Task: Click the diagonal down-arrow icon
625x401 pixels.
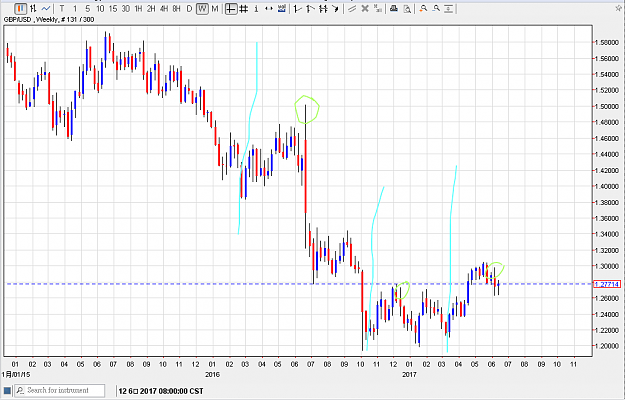Action: (x=336, y=8)
